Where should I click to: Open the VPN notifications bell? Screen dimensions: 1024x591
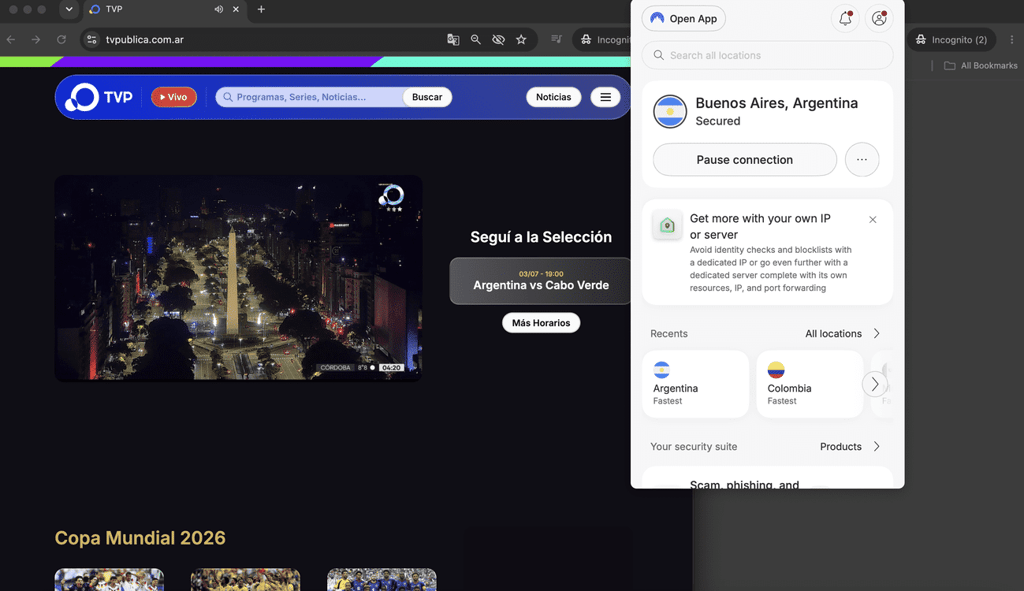[845, 18]
